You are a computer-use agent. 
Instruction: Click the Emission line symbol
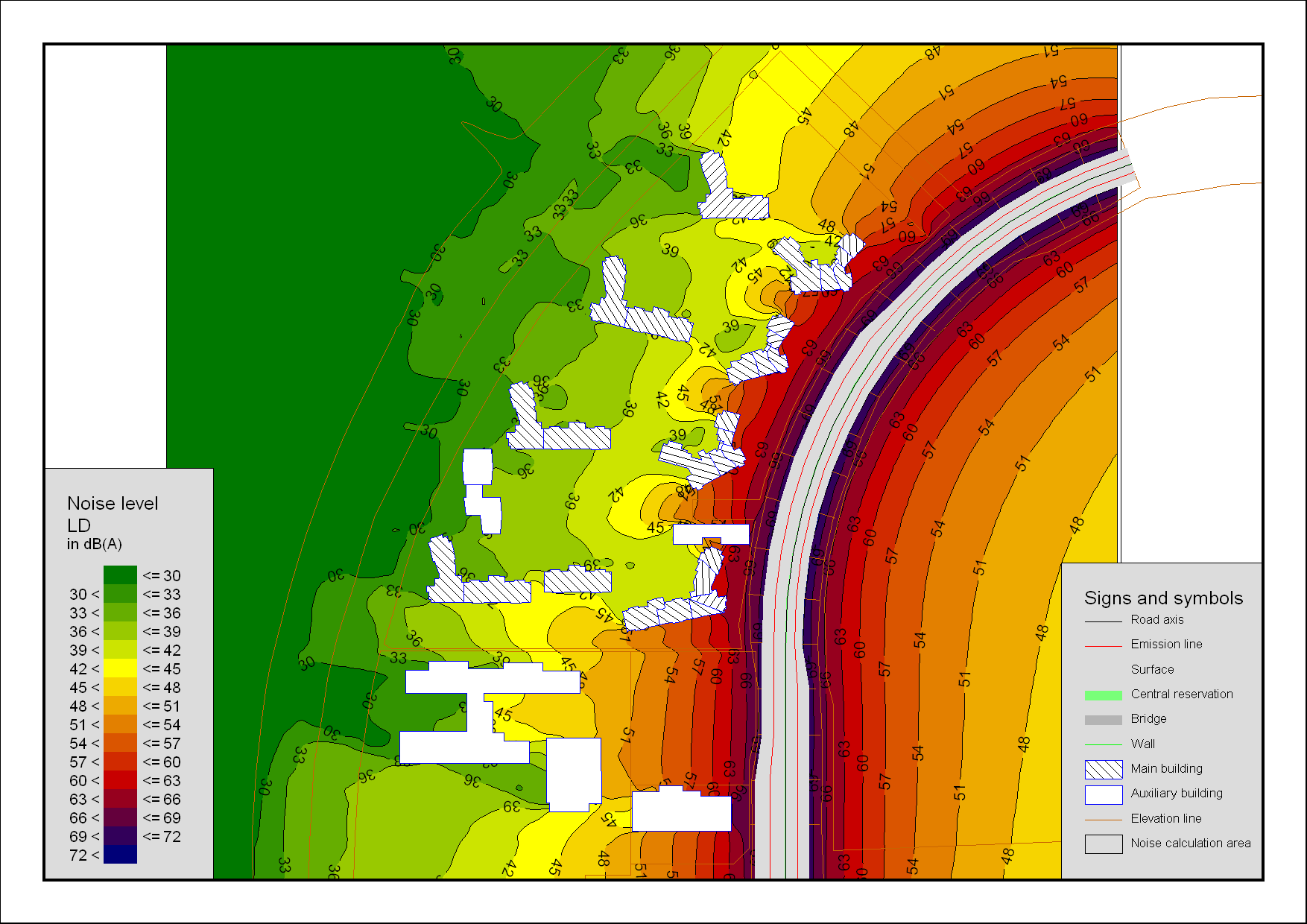coord(1104,646)
